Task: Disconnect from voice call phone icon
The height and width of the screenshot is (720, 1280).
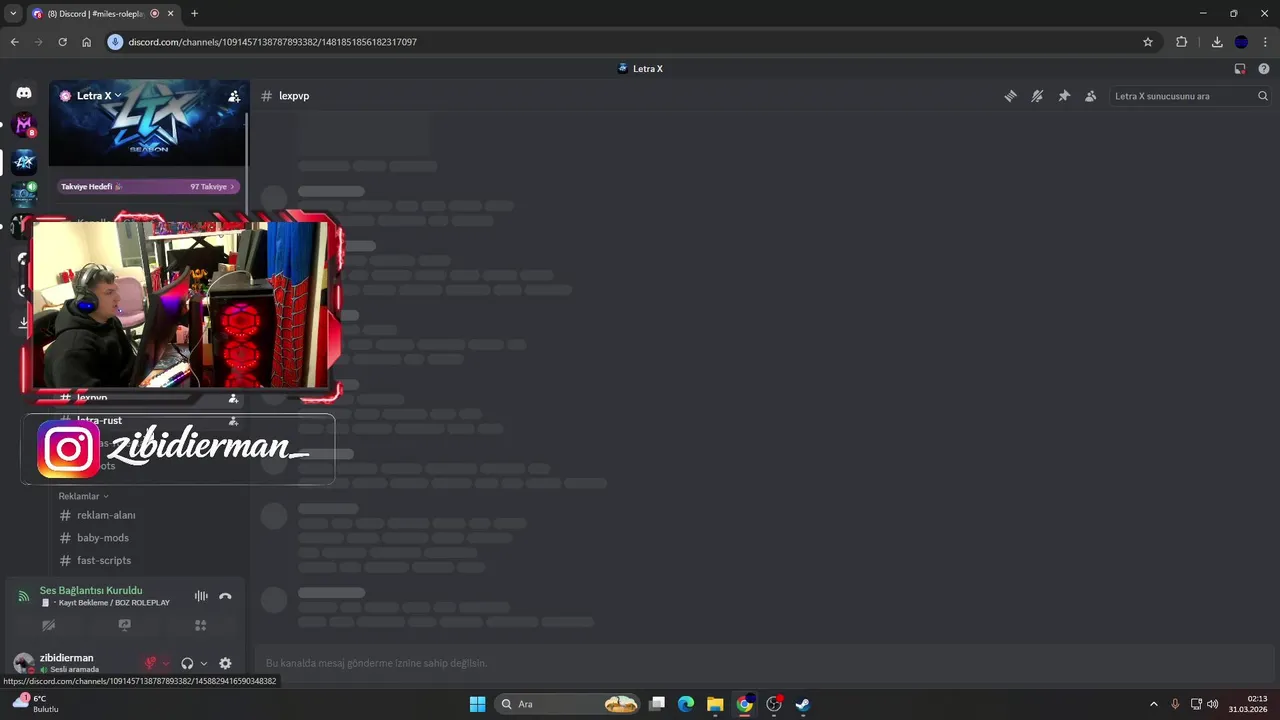Action: pos(225,596)
